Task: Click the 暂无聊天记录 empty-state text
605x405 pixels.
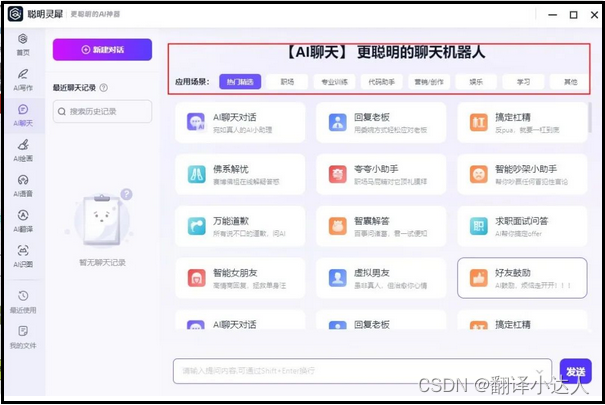Action: [x=102, y=263]
